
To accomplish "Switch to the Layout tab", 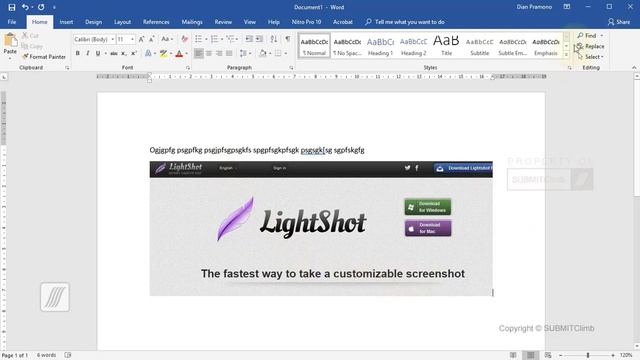I will pyautogui.click(x=122, y=22).
